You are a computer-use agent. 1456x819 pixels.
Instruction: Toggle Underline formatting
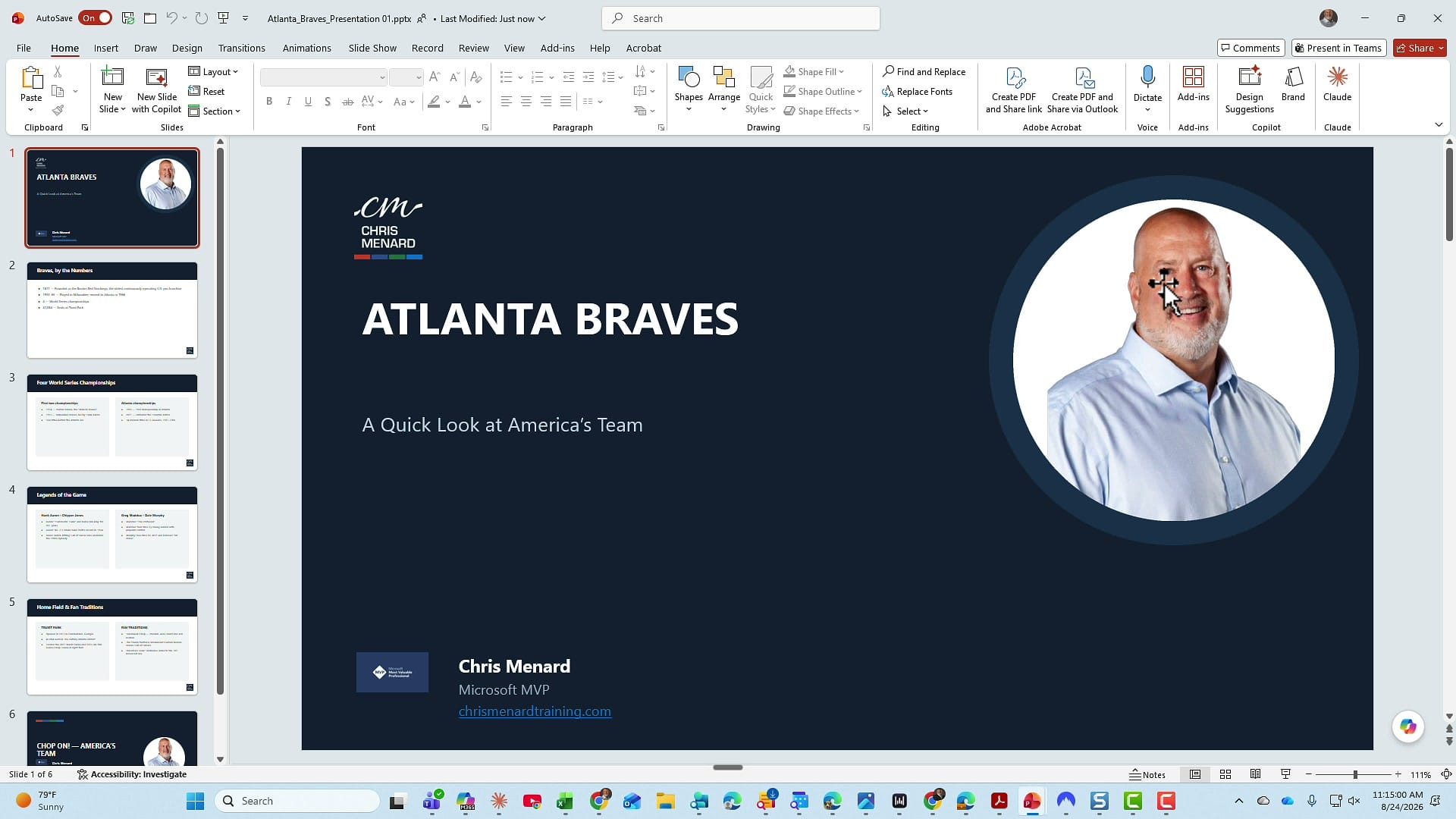tap(308, 102)
